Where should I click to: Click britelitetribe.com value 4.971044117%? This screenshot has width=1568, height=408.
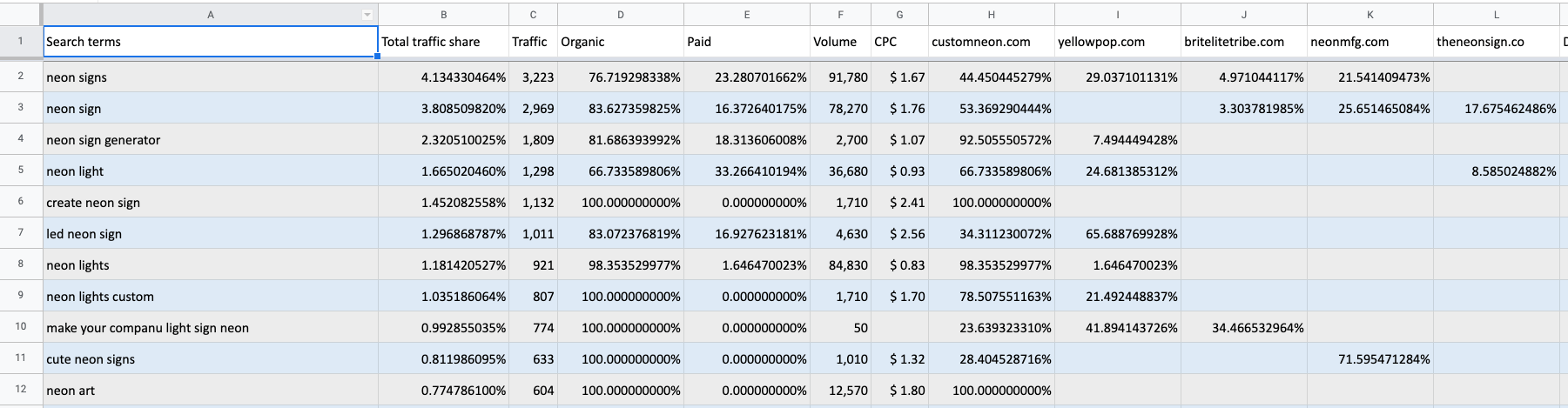pyautogui.click(x=1244, y=77)
